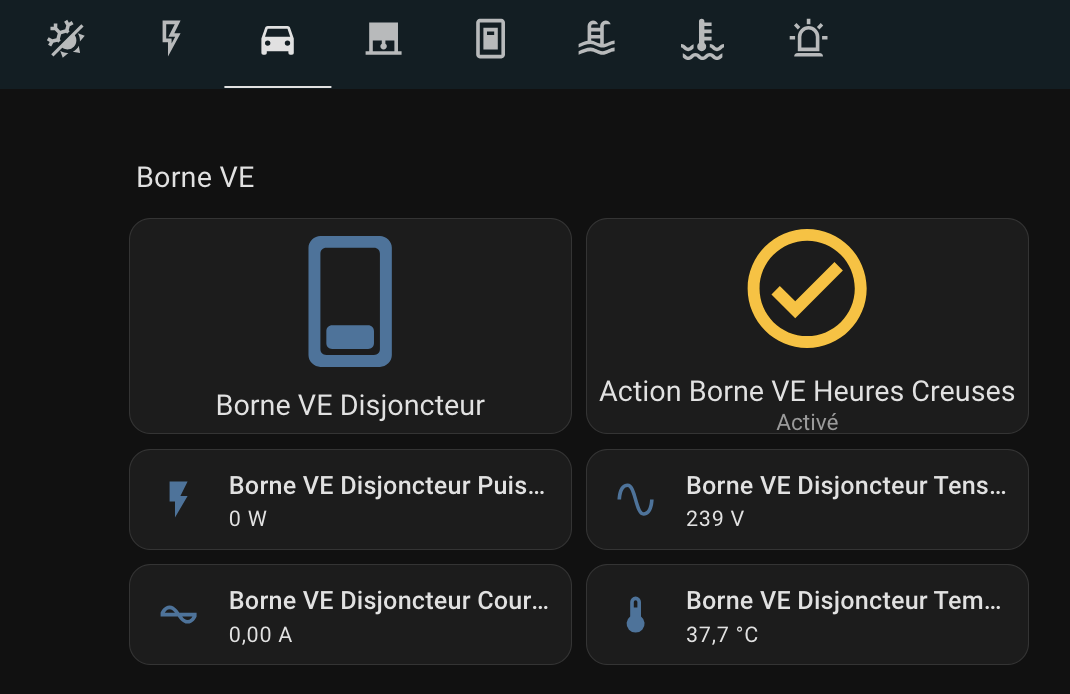Click the voltage sine wave icon
The image size is (1070, 694).
click(x=635, y=498)
